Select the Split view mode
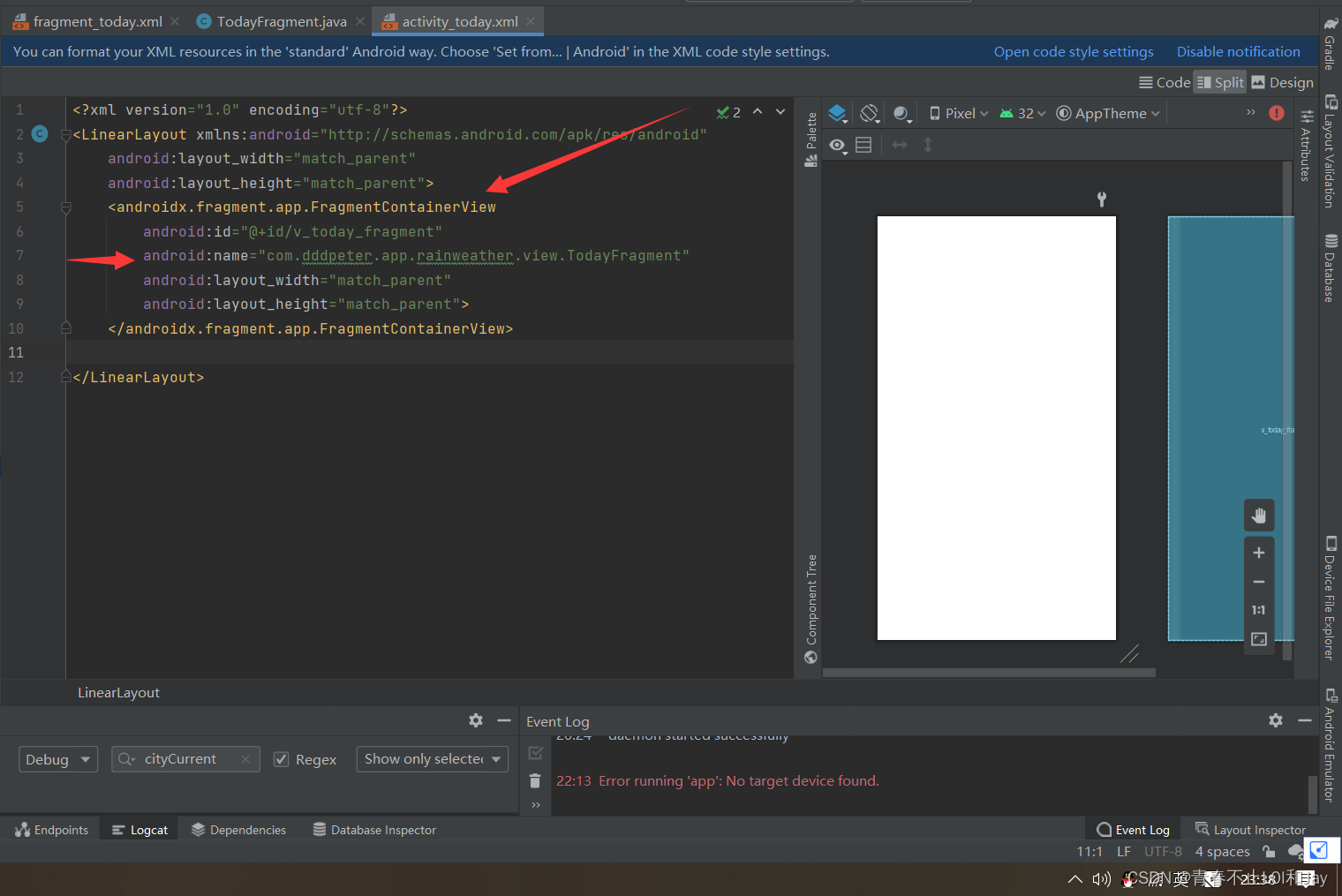The height and width of the screenshot is (896, 1342). tap(1220, 82)
